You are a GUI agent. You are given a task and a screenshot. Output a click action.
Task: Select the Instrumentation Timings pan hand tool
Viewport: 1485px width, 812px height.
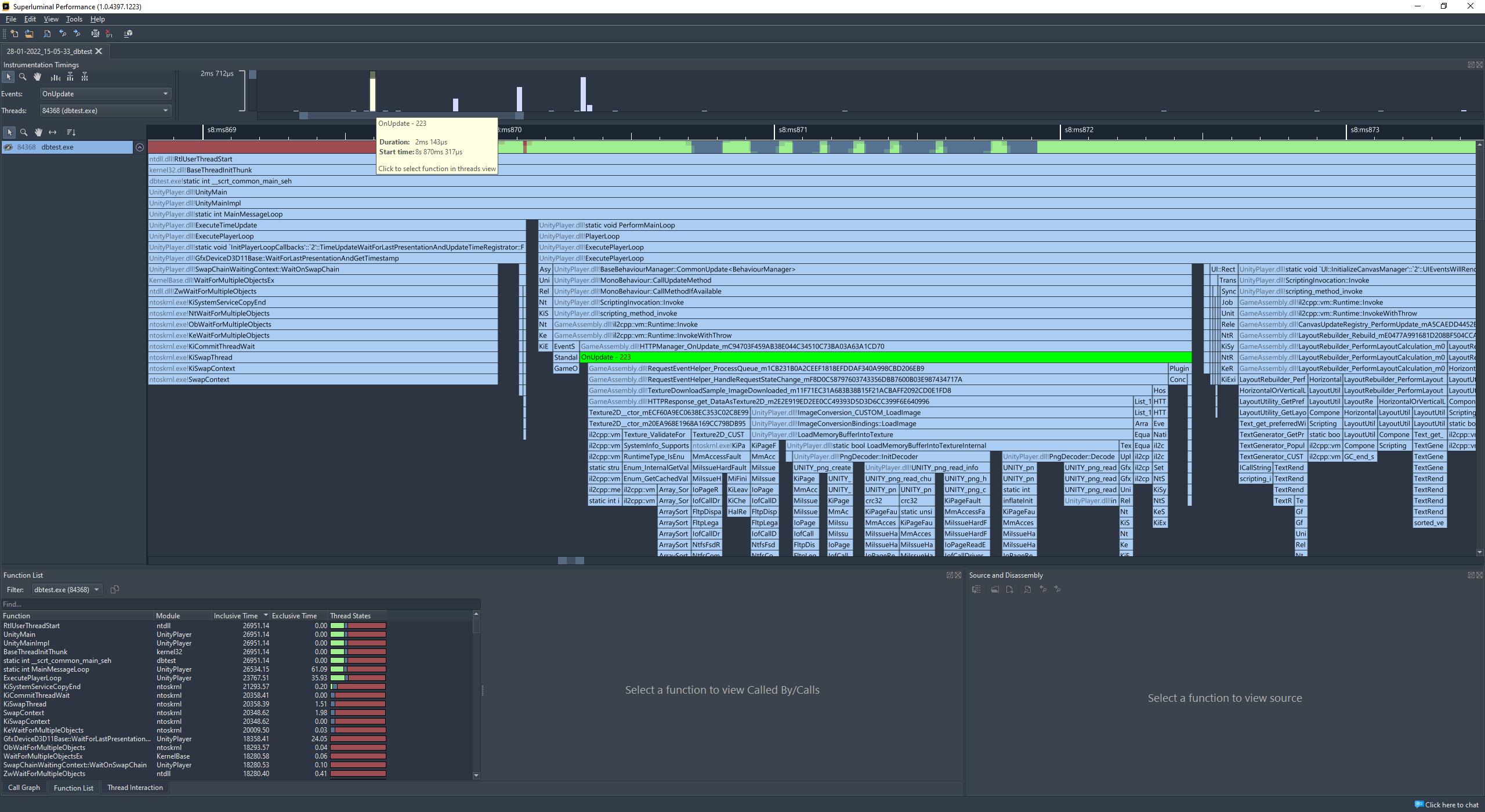(38, 77)
